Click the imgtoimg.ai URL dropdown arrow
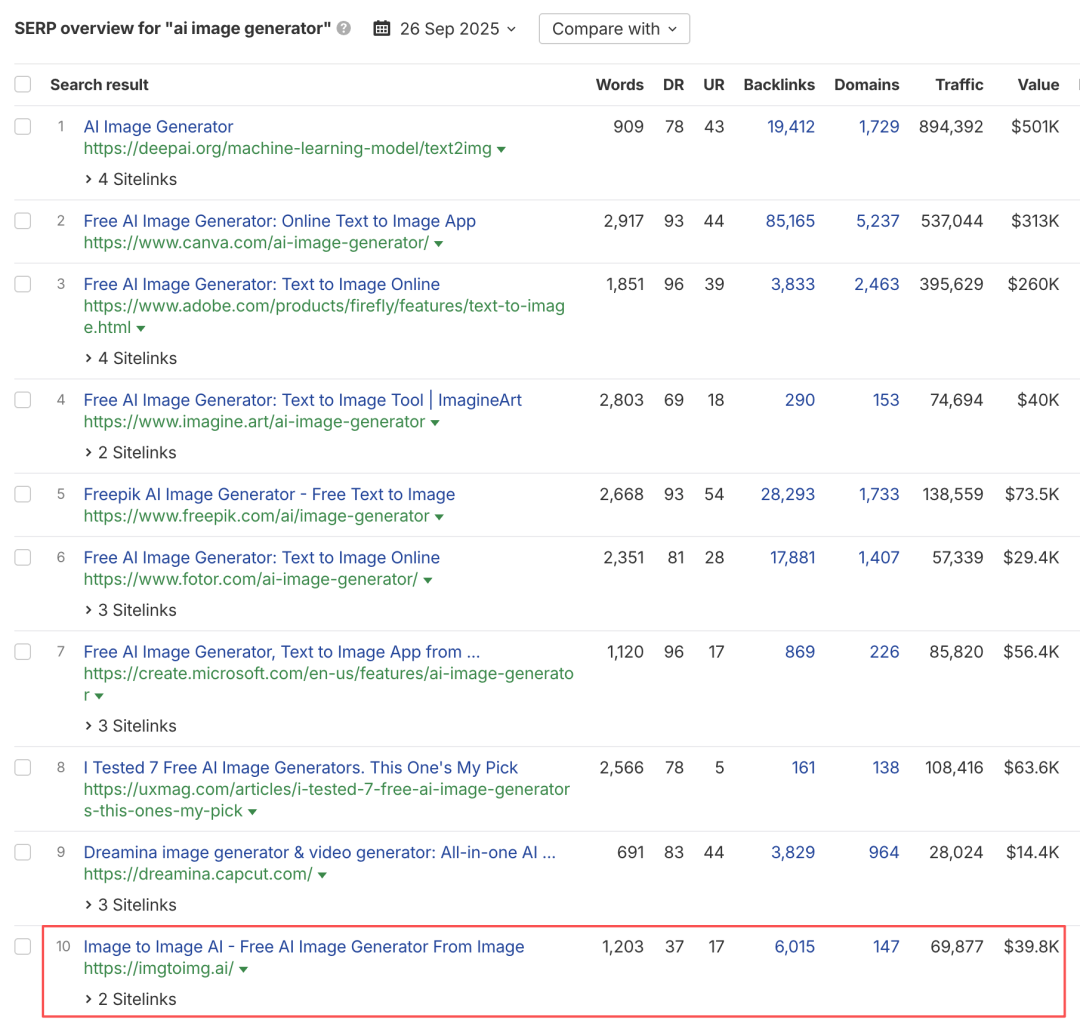The width and height of the screenshot is (1080, 1036). coord(244,970)
